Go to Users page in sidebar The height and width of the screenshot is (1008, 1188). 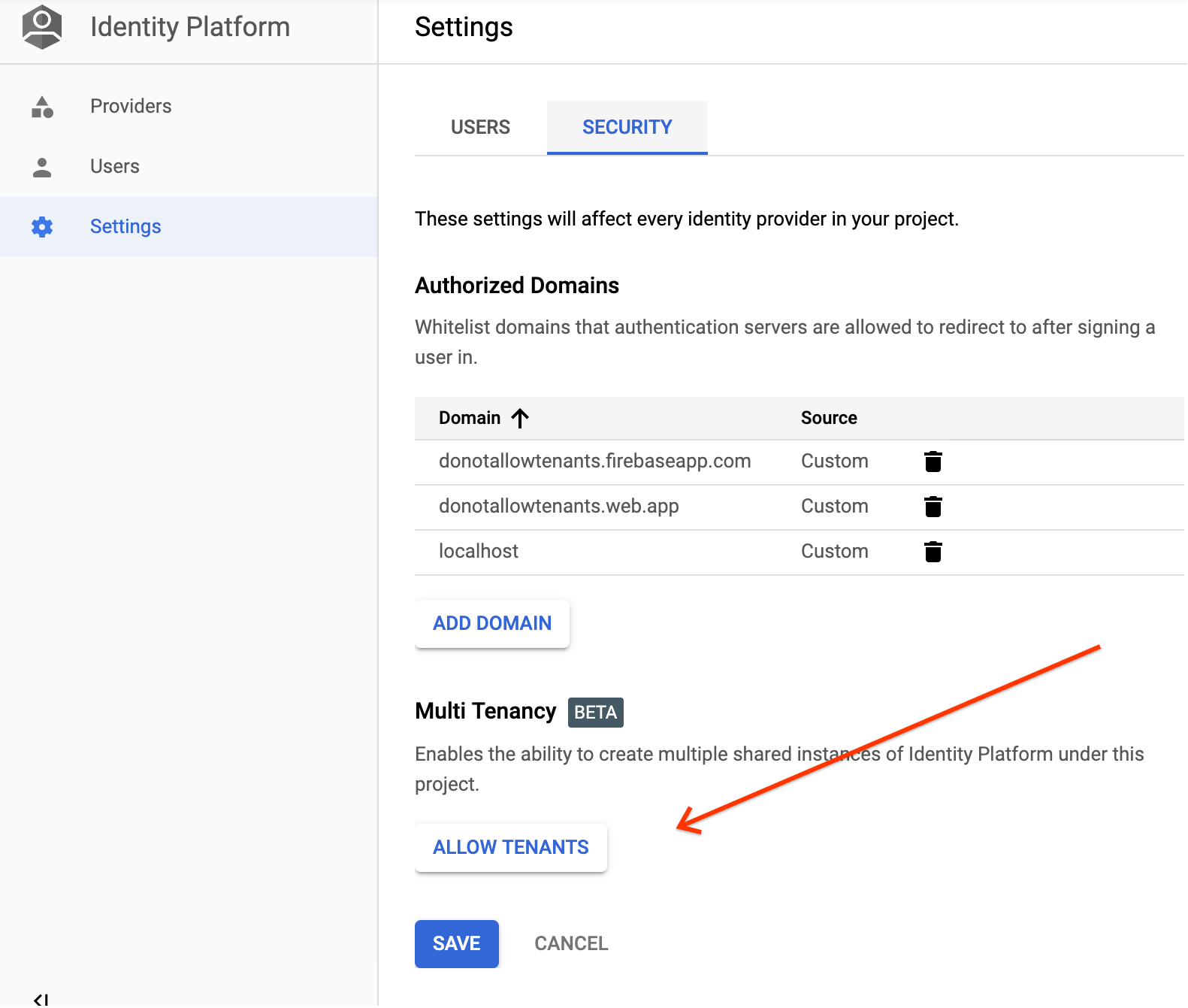115,166
